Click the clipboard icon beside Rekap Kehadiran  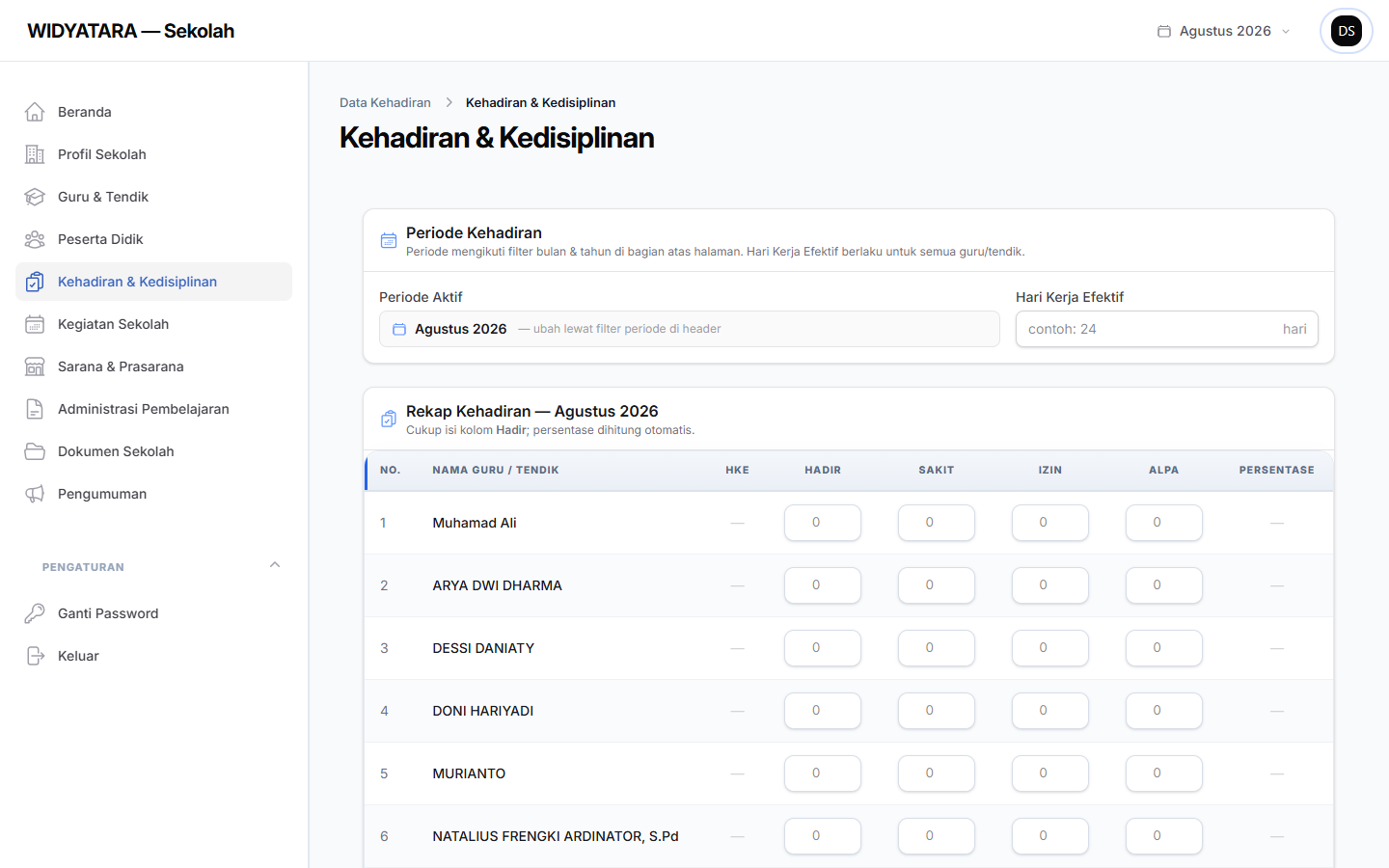389,419
